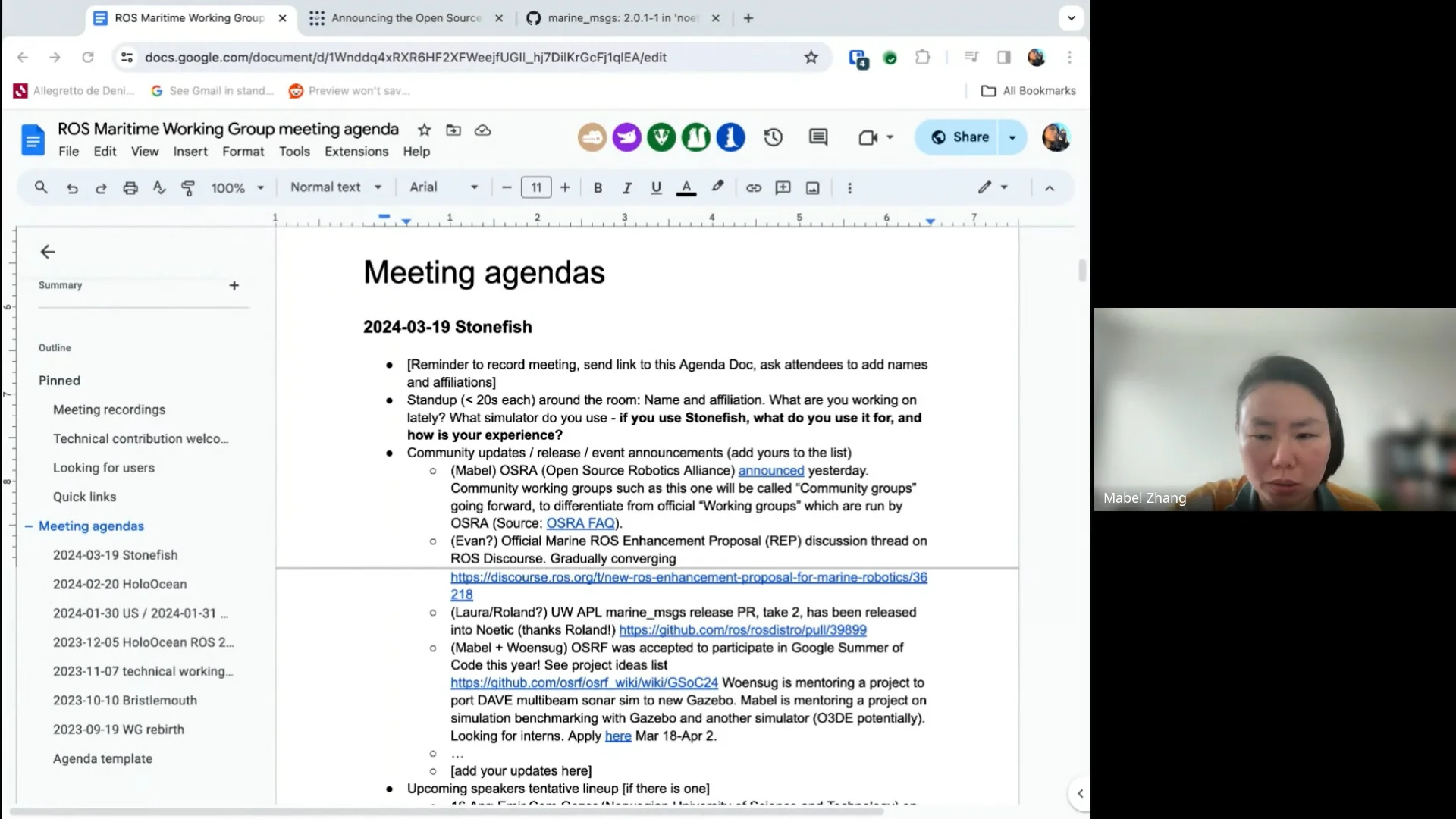Screen dimensions: 1456x819
Task: Open the Share button
Action: (959, 137)
